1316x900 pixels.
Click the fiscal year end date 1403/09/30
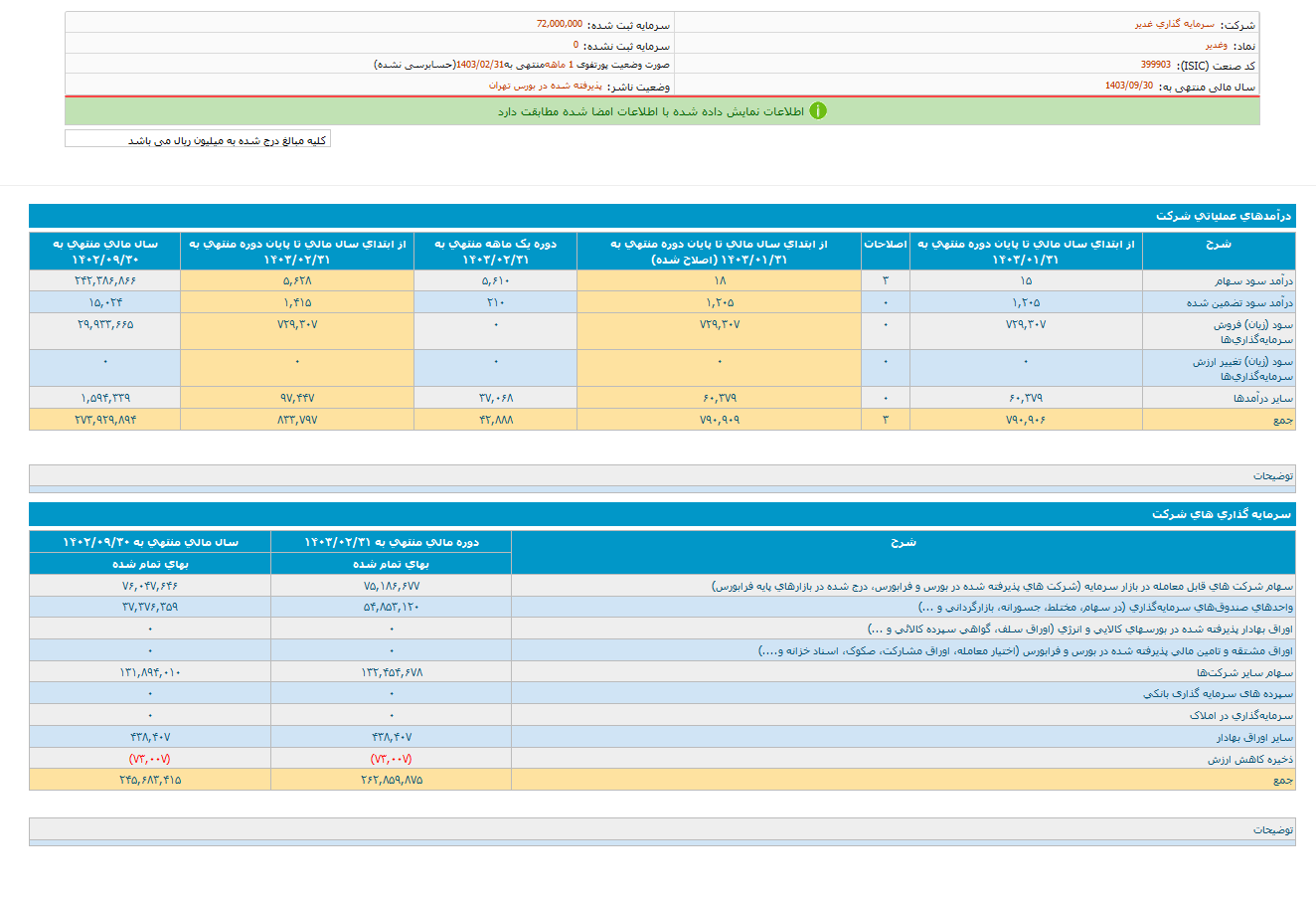(1128, 87)
